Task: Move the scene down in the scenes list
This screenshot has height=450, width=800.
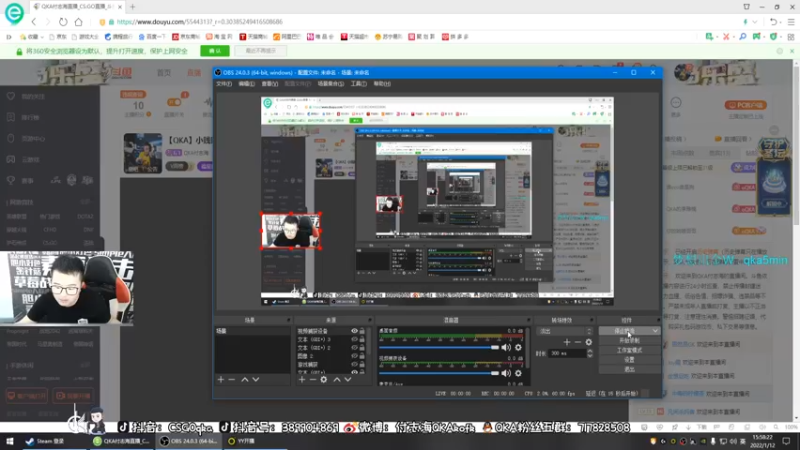Action: pos(256,380)
